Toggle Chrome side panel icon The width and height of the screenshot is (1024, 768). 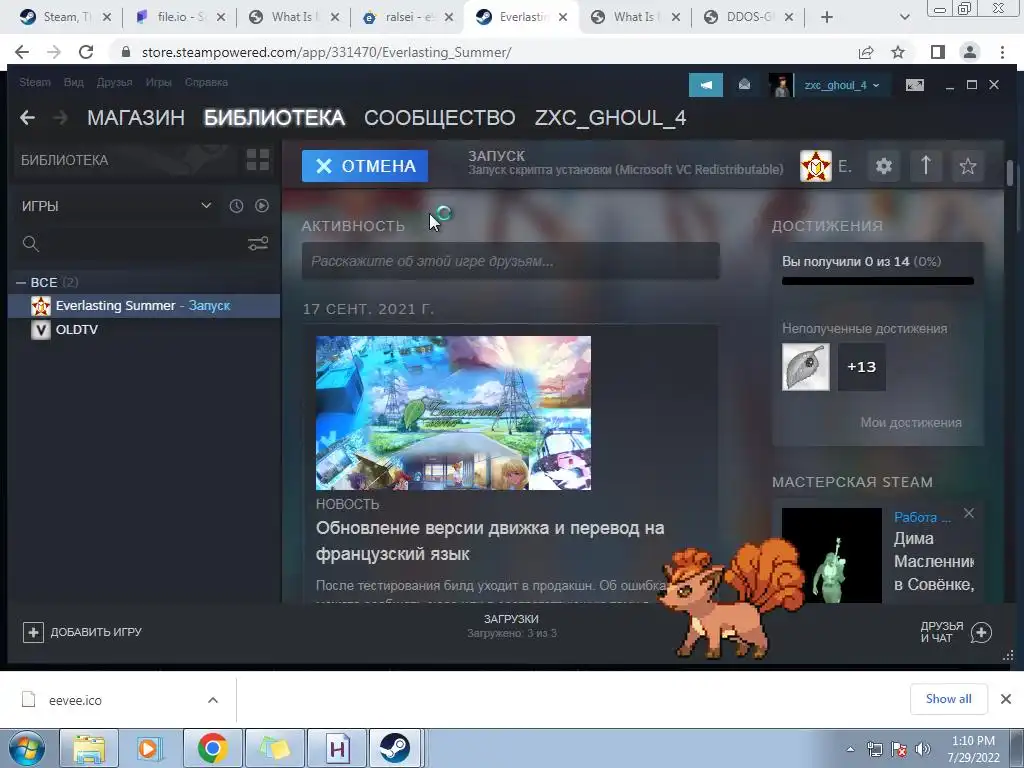click(938, 52)
